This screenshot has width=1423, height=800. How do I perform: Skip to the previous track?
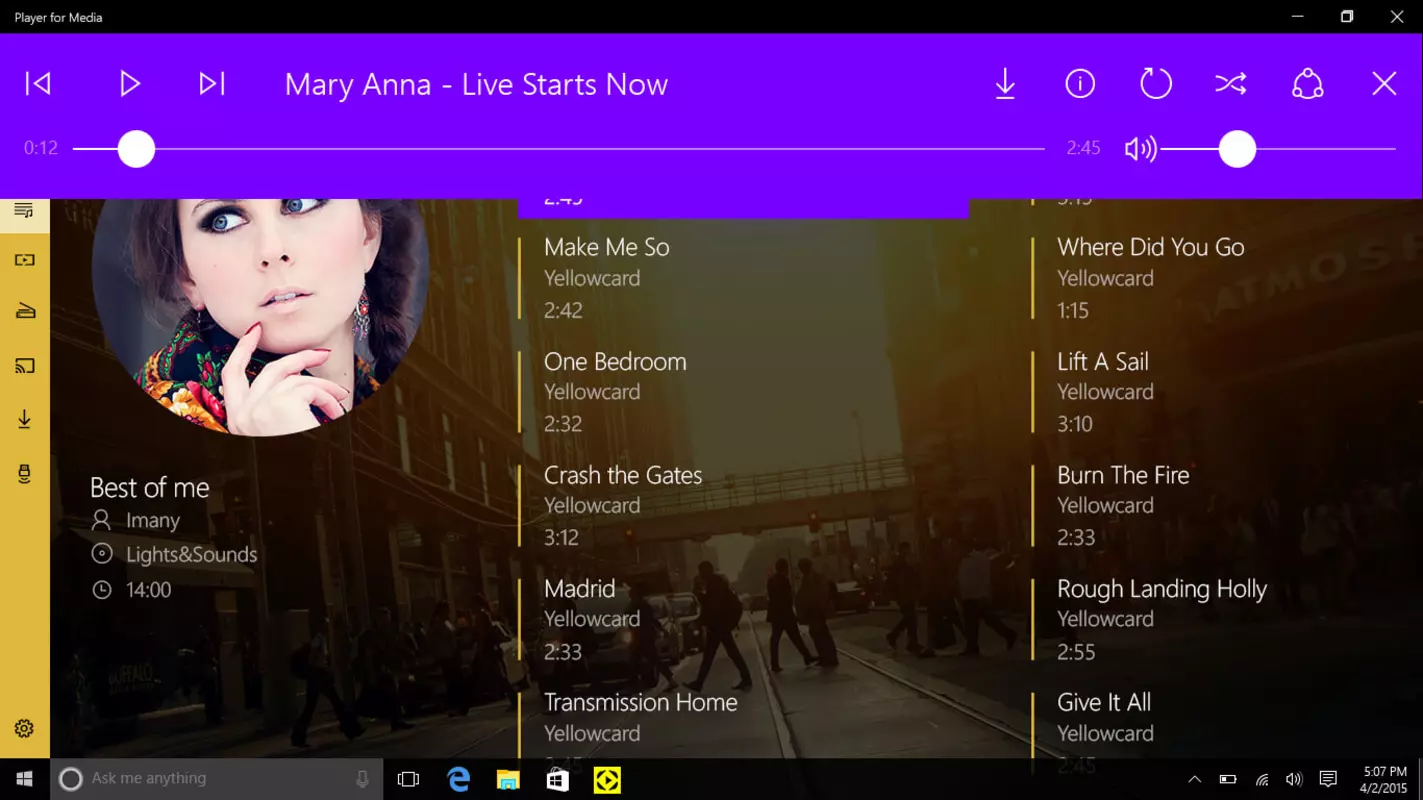click(38, 84)
